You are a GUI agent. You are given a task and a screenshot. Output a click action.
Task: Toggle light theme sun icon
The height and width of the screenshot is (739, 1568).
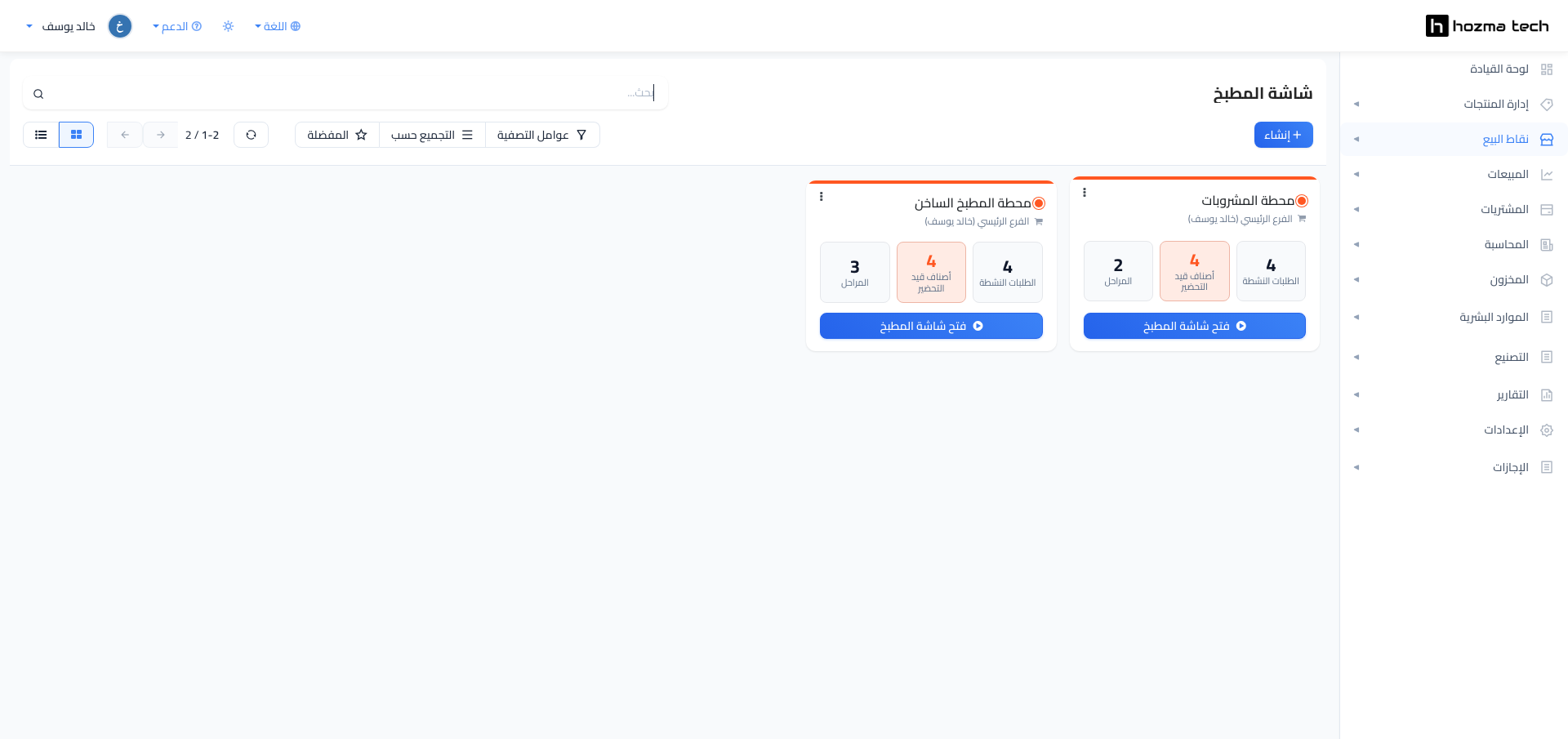228,26
